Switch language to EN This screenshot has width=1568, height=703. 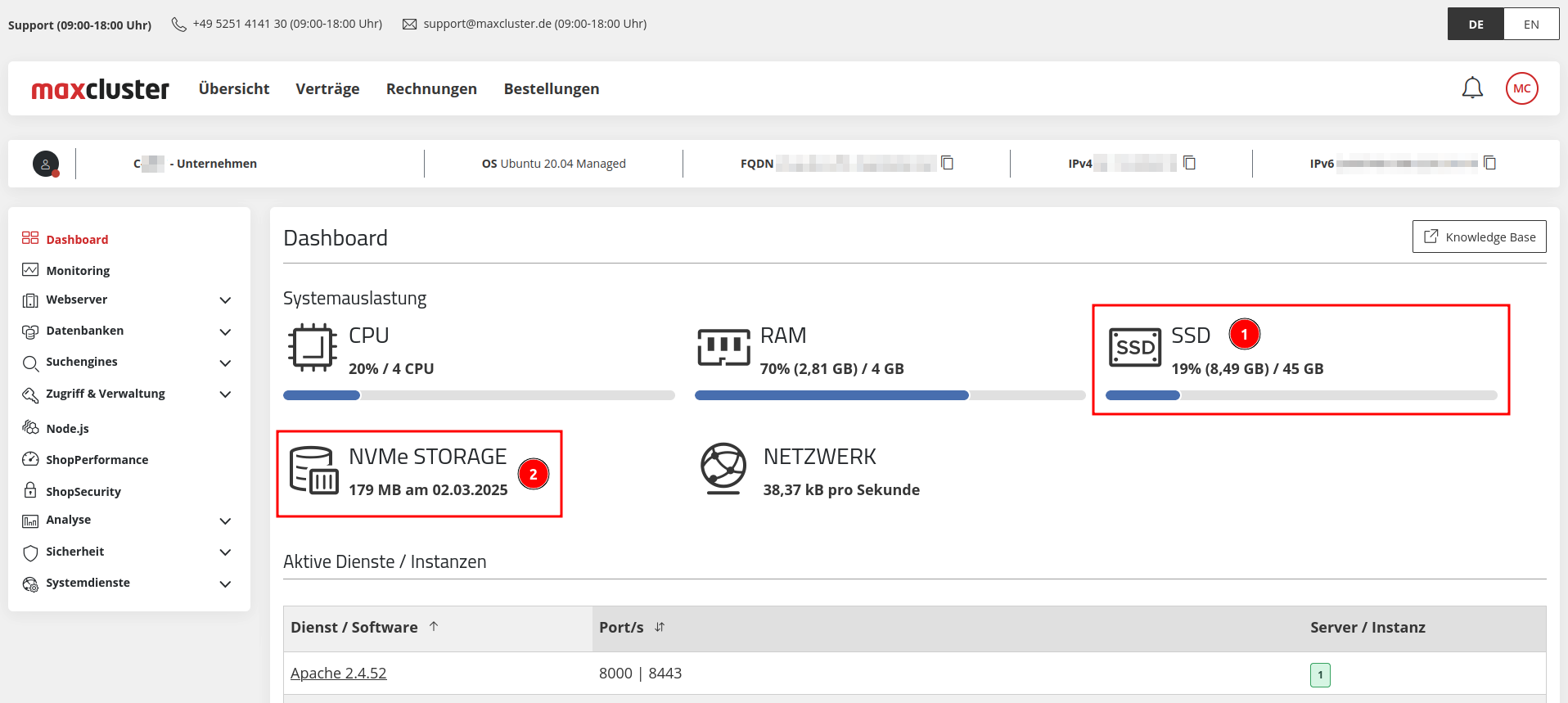(1531, 25)
